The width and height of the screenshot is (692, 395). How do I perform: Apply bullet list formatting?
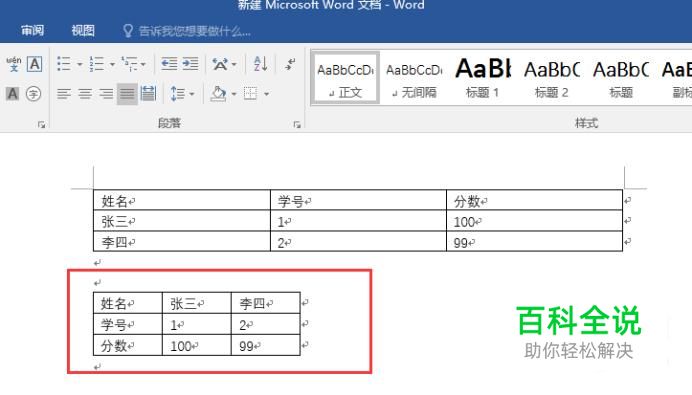point(64,64)
